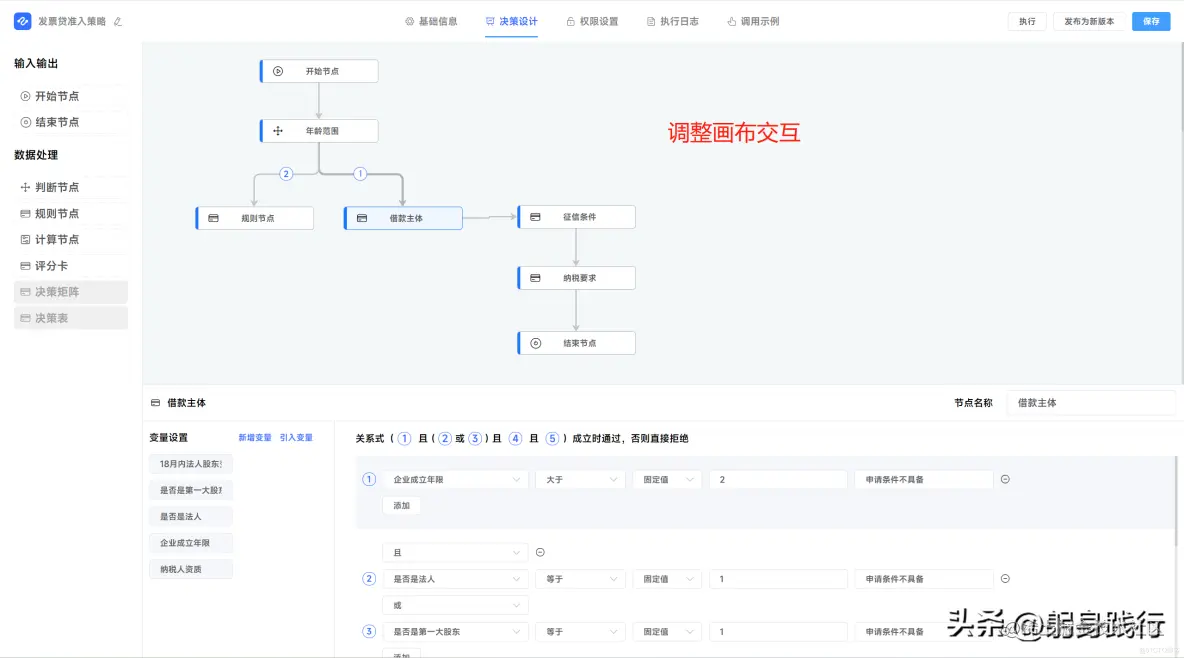The image size is (1184, 658).
Task: Remove condition one via its minus icon
Action: coord(1005,479)
